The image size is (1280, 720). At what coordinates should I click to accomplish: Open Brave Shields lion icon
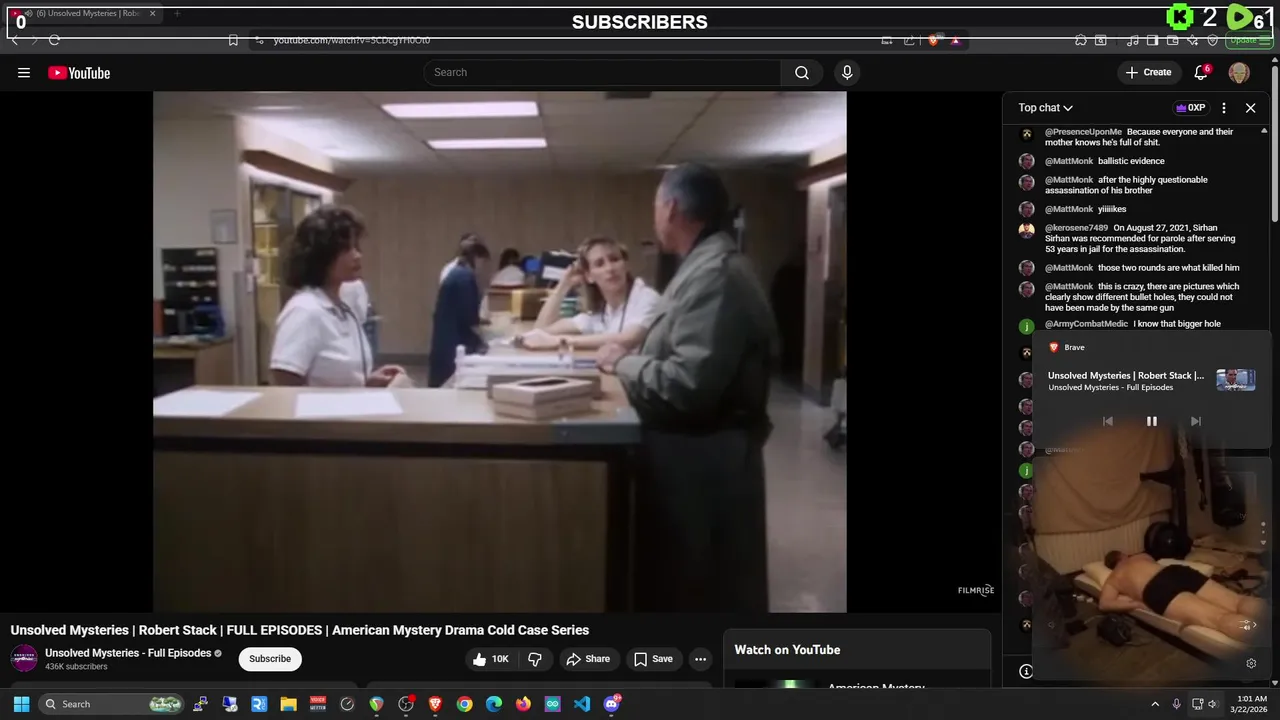click(x=934, y=40)
